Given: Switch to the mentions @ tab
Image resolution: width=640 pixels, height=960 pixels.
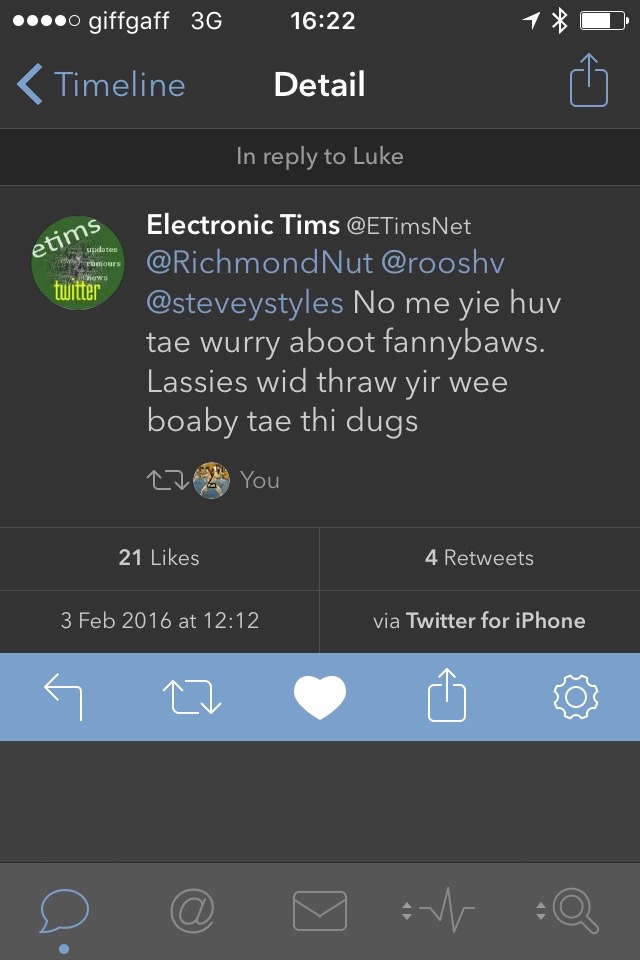Looking at the screenshot, I should 192,911.
